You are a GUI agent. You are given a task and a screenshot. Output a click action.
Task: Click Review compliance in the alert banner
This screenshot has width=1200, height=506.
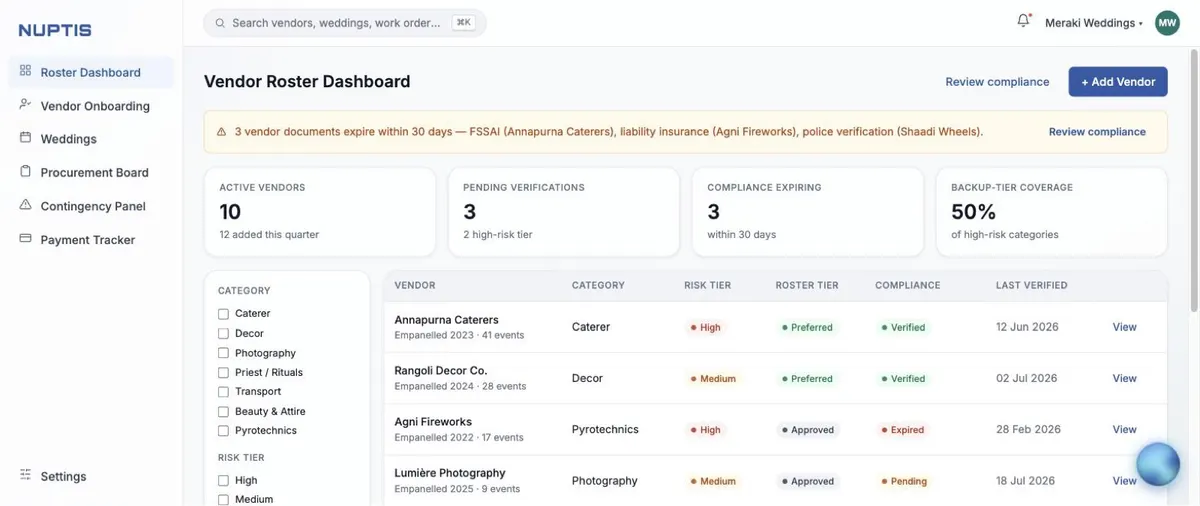point(1097,132)
